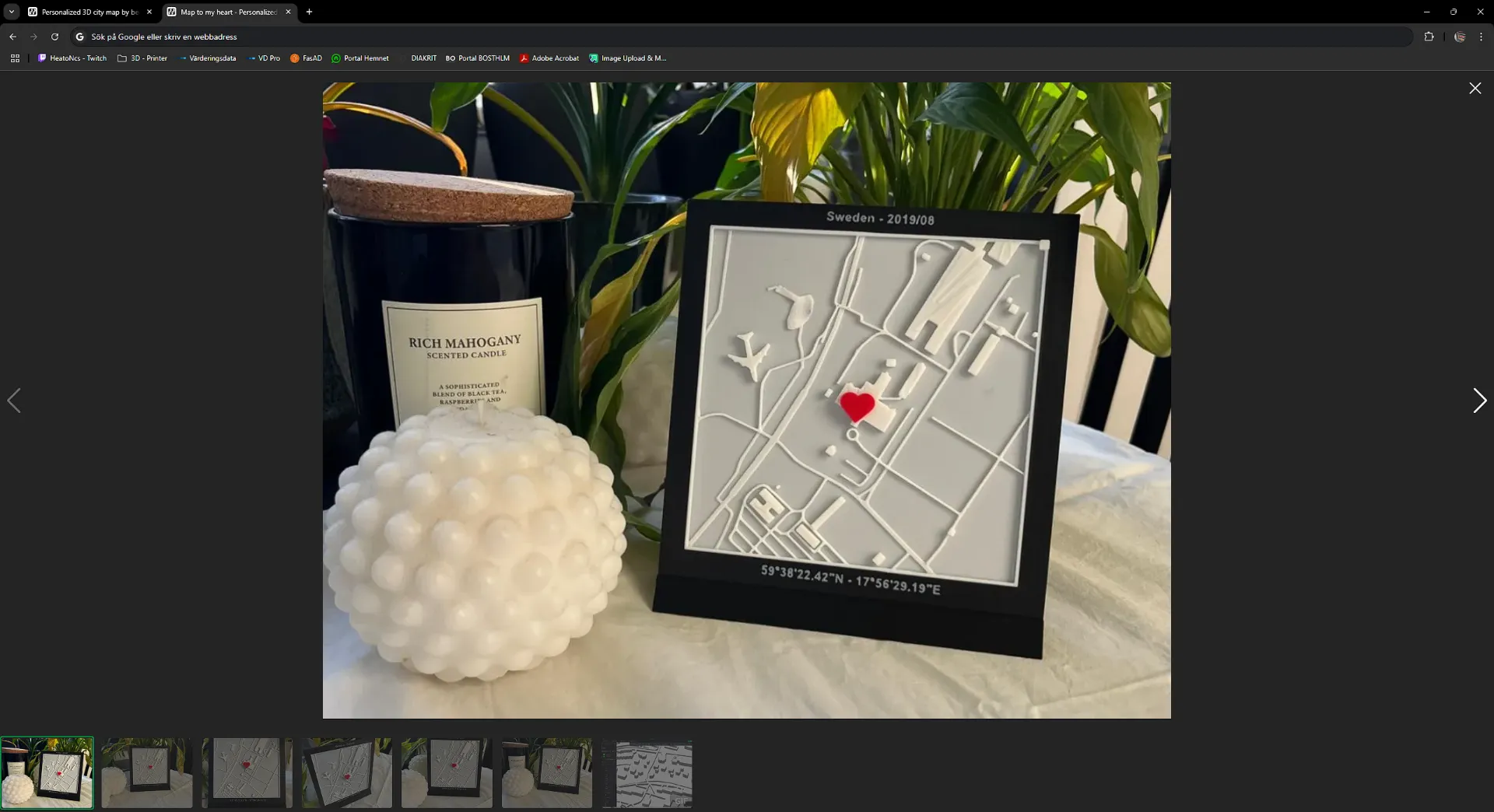This screenshot has height=812, width=1494.
Task: Go back to the previous gallery image
Action: 15,400
